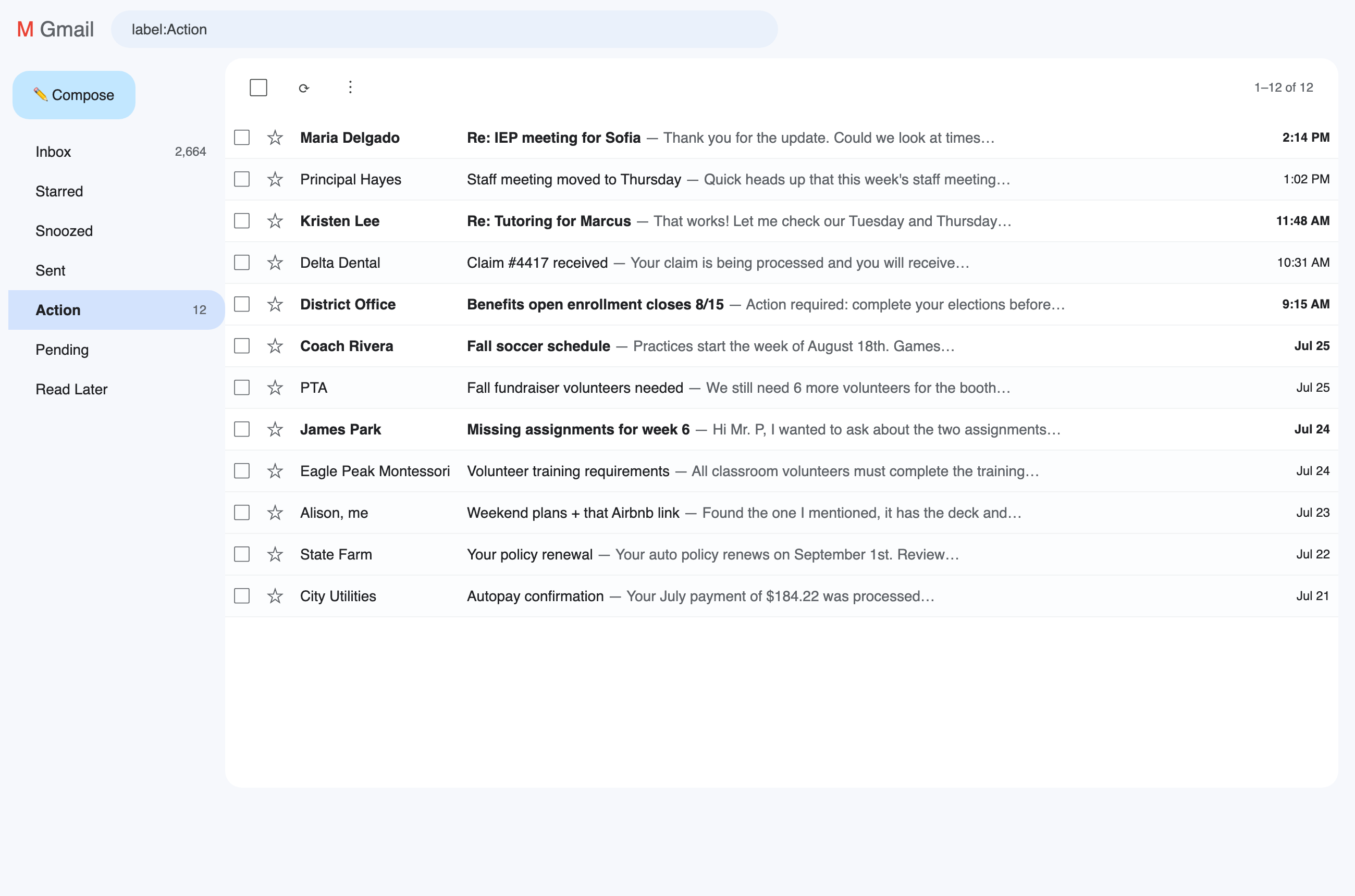Tick the Coach Rivera email checkbox

tap(242, 346)
